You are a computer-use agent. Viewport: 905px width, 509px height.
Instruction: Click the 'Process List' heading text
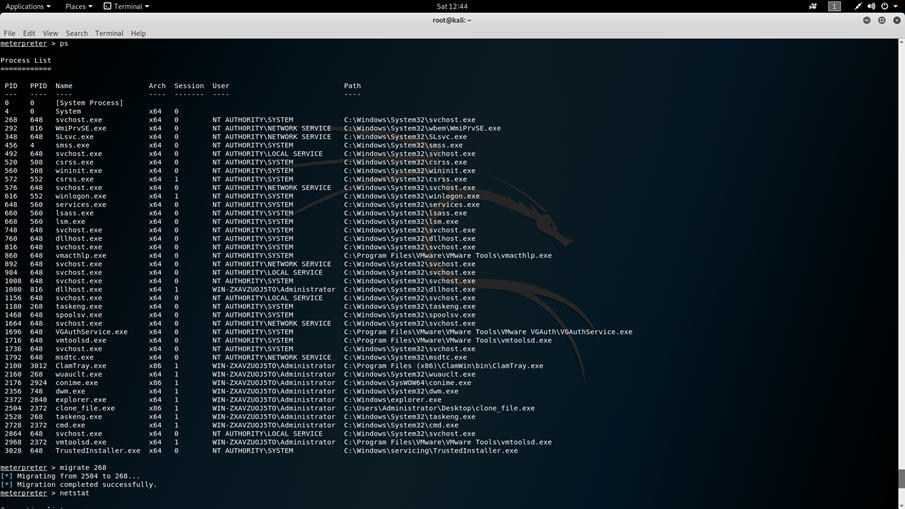tap(25, 60)
